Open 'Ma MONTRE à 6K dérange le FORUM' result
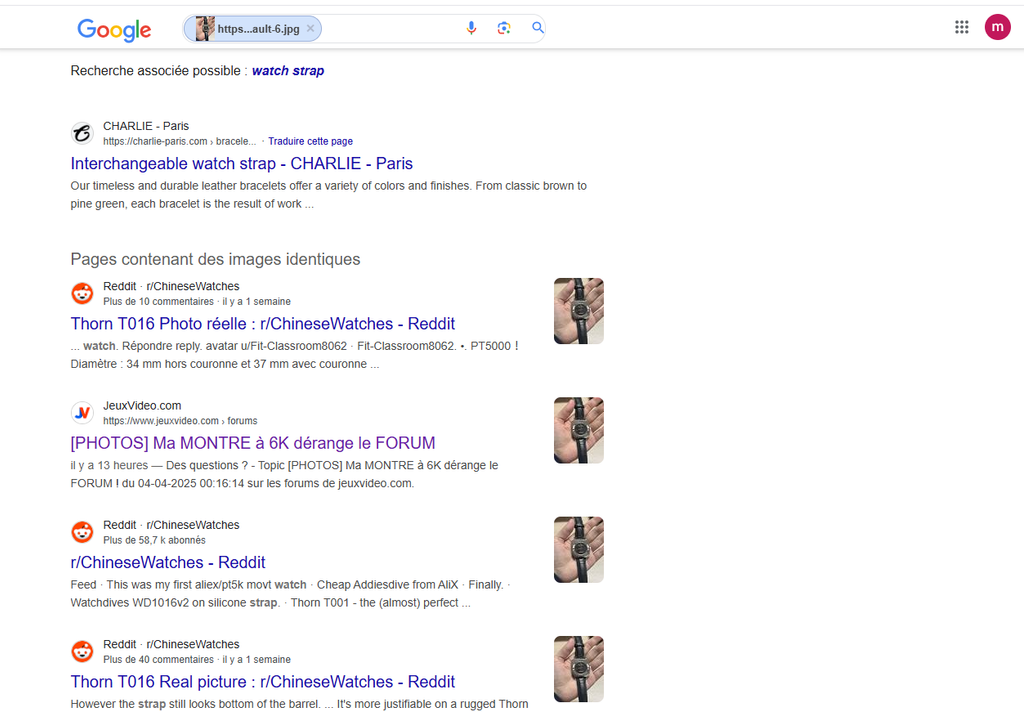 [252, 443]
